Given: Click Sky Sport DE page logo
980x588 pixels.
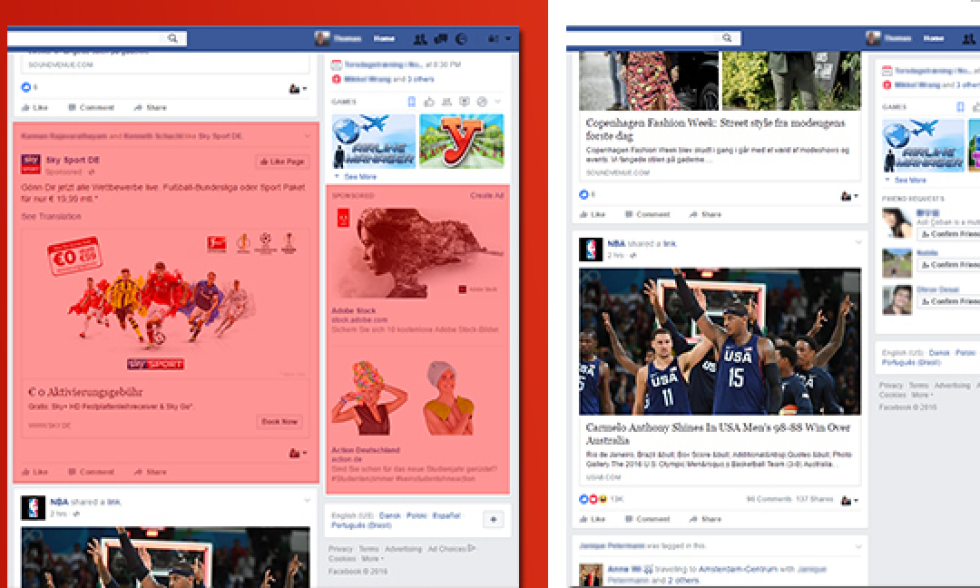Looking at the screenshot, I should point(31,164).
